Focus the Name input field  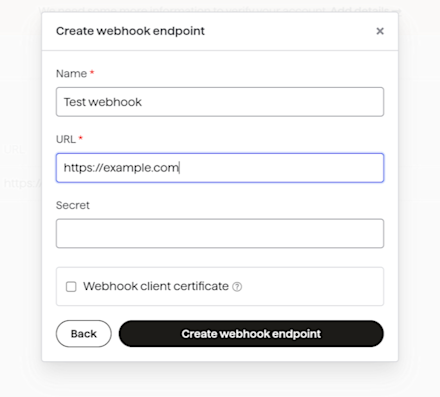[220, 102]
